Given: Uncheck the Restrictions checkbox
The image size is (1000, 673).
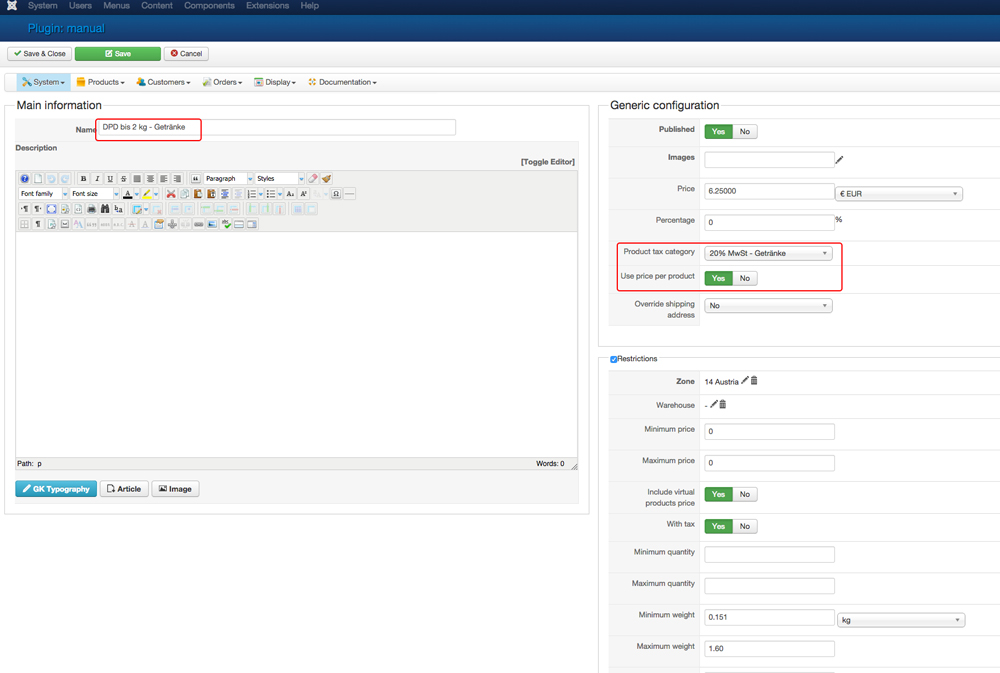Looking at the screenshot, I should point(614,359).
